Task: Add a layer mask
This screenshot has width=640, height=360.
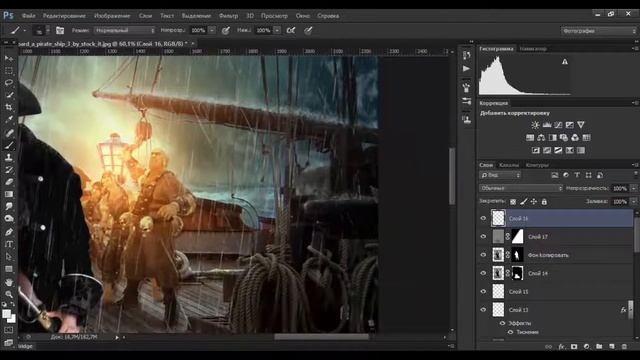Action: coord(574,347)
